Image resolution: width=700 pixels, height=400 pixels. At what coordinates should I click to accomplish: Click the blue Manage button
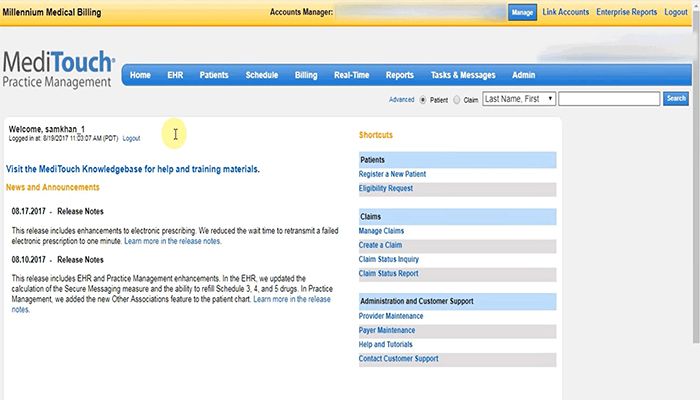(522, 12)
